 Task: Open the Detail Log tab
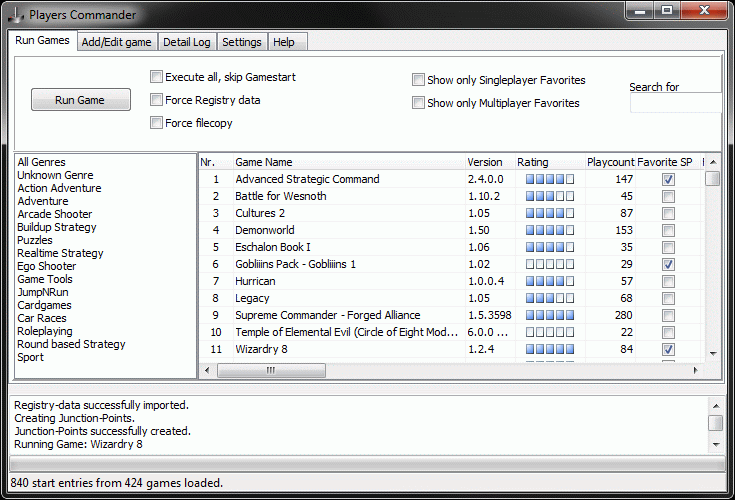click(187, 42)
